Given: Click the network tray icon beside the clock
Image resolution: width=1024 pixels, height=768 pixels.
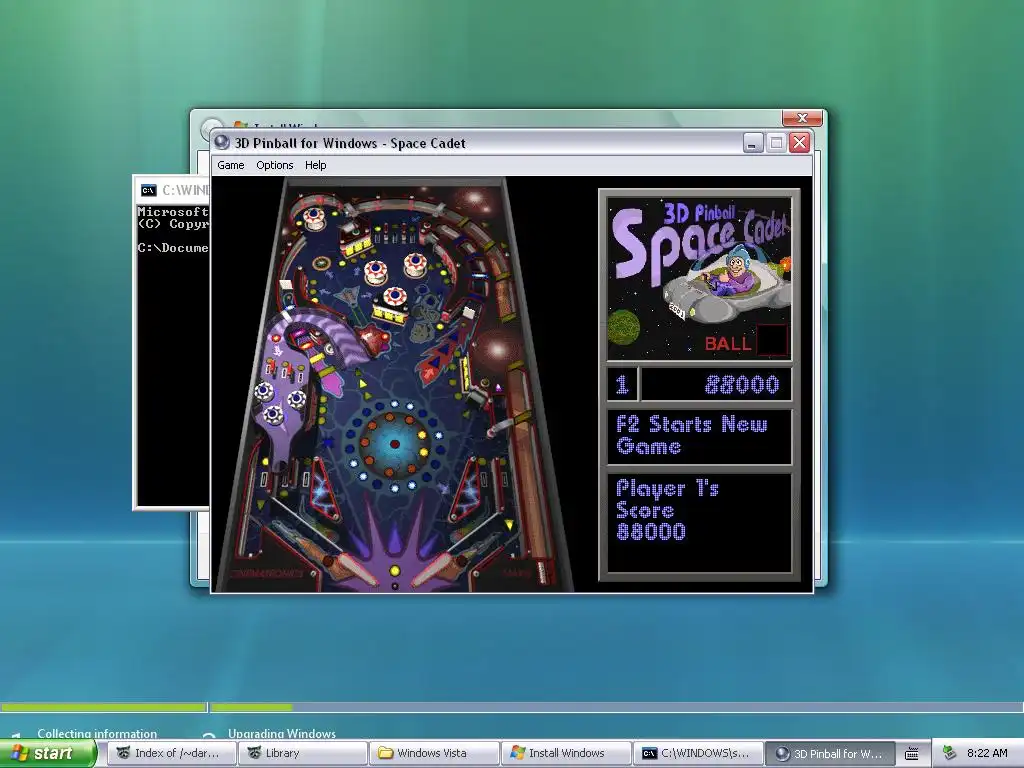Looking at the screenshot, I should pos(949,753).
